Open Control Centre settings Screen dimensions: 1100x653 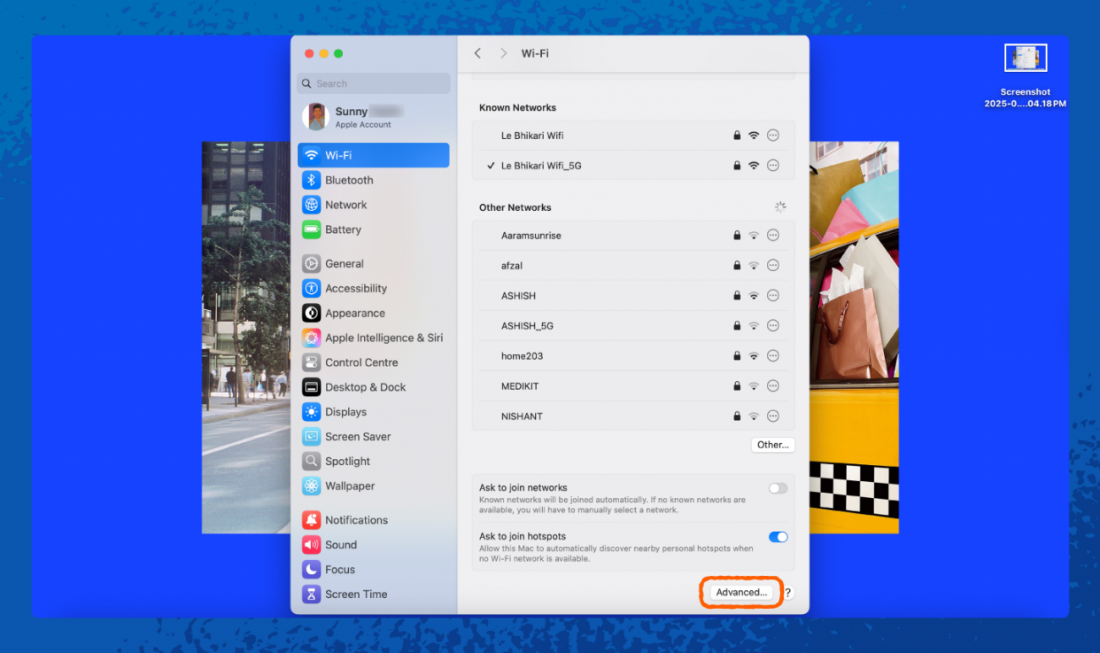pyautogui.click(x=360, y=363)
